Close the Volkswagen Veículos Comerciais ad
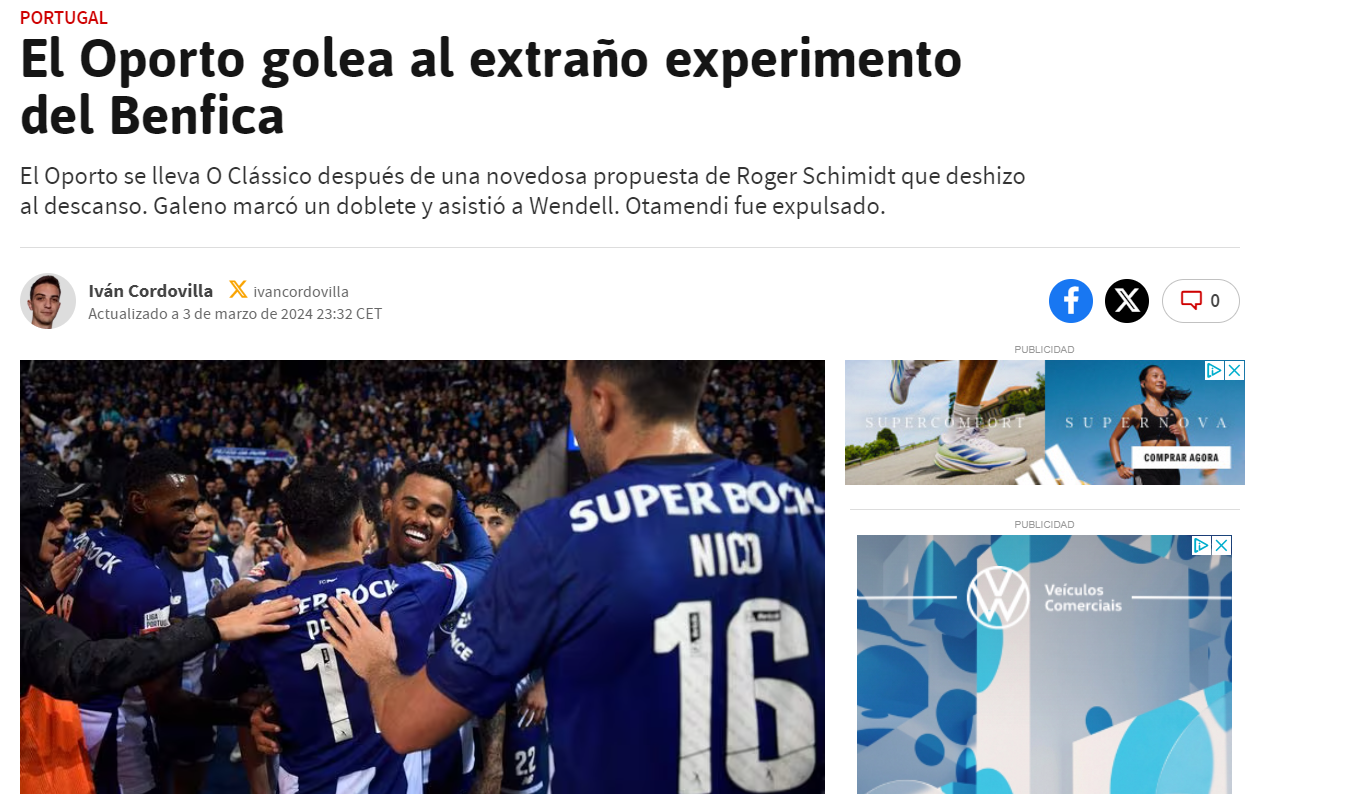The width and height of the screenshot is (1347, 794). [1222, 545]
